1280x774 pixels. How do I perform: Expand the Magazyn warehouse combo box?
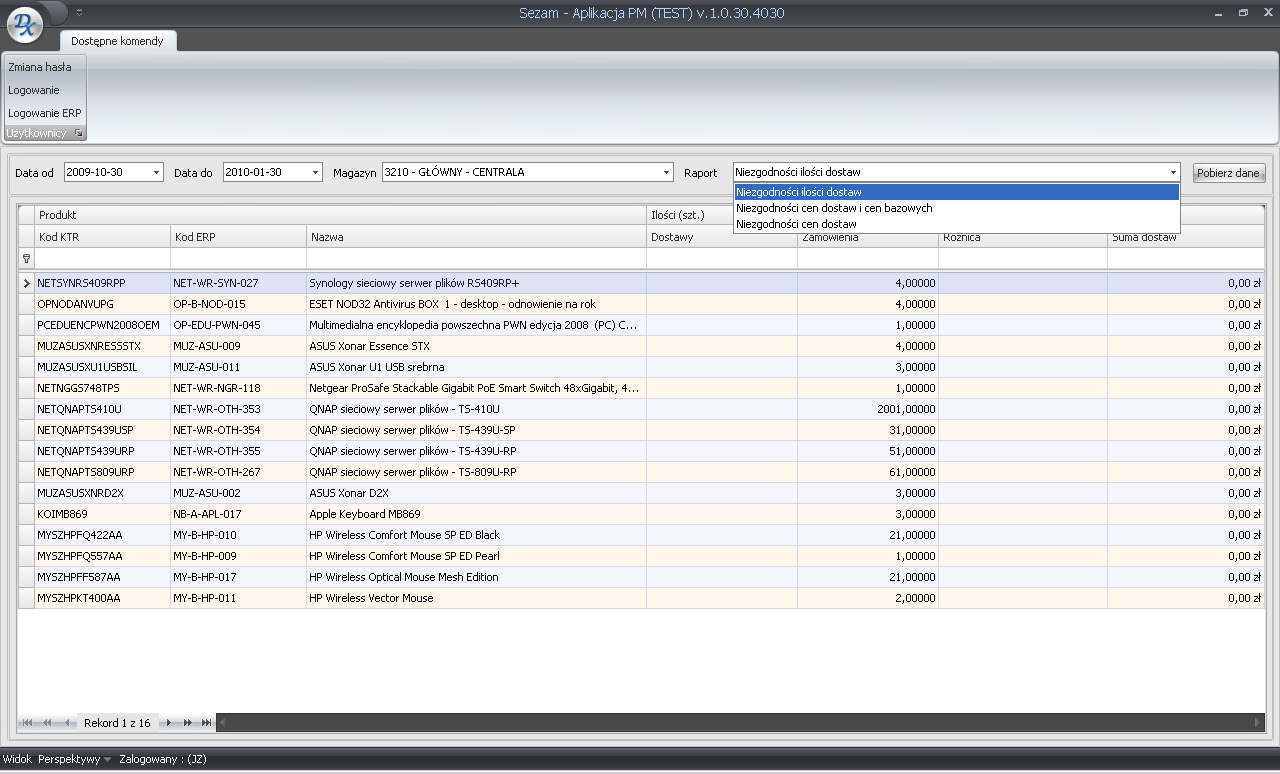(x=667, y=173)
